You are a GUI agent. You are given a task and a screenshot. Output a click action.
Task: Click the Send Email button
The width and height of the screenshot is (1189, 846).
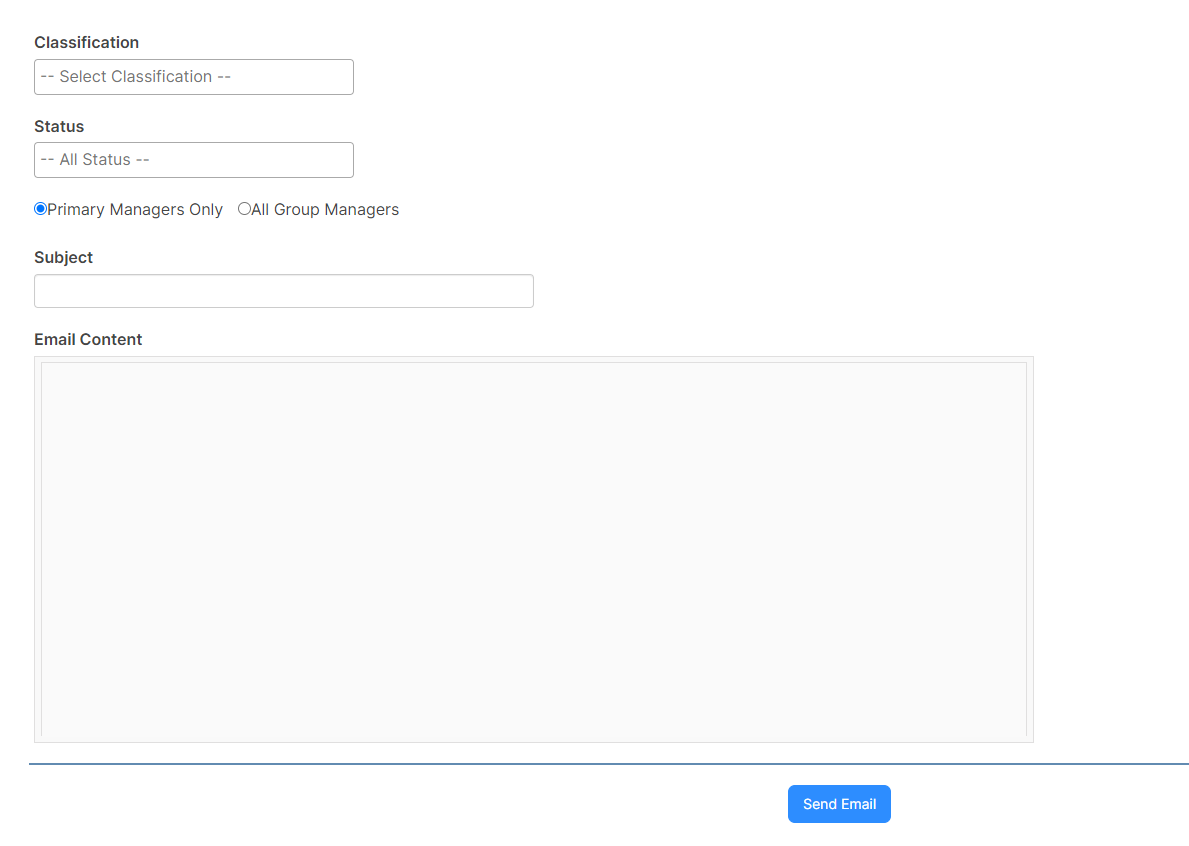tap(839, 804)
